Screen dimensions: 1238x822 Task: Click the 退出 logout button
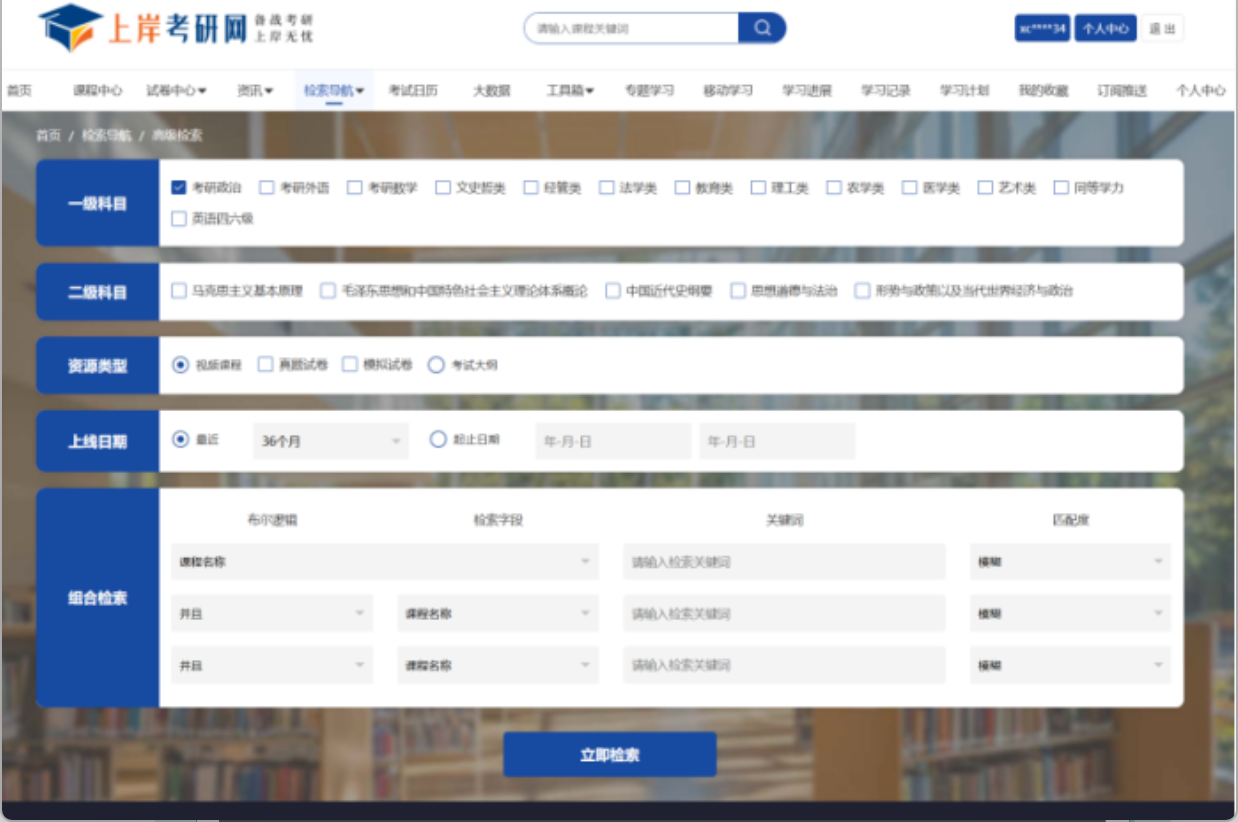coord(1162,29)
